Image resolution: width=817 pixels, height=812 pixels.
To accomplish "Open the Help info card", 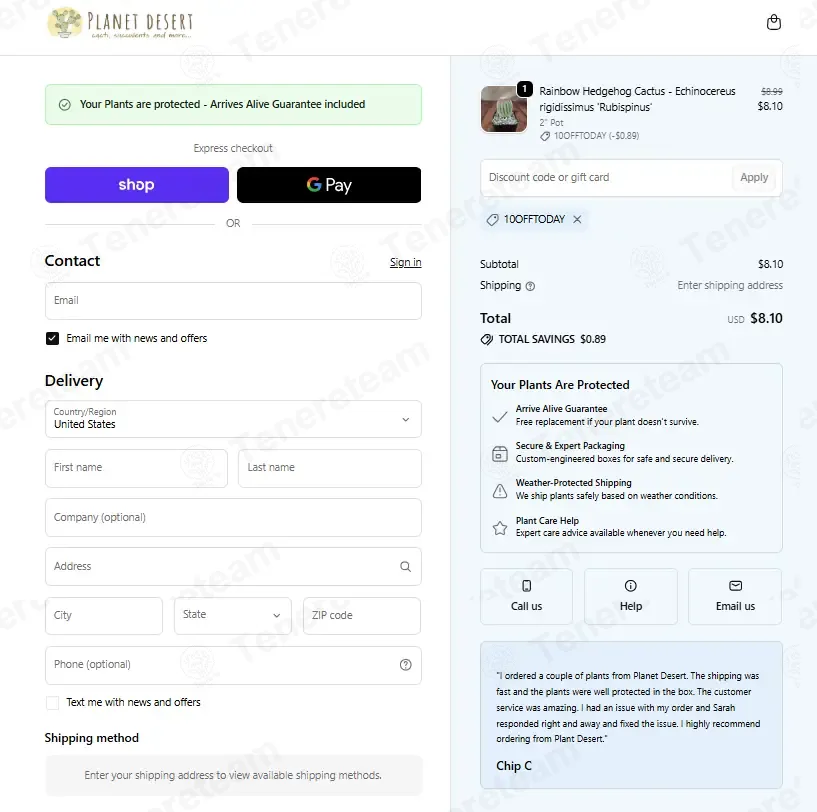I will tap(630, 596).
